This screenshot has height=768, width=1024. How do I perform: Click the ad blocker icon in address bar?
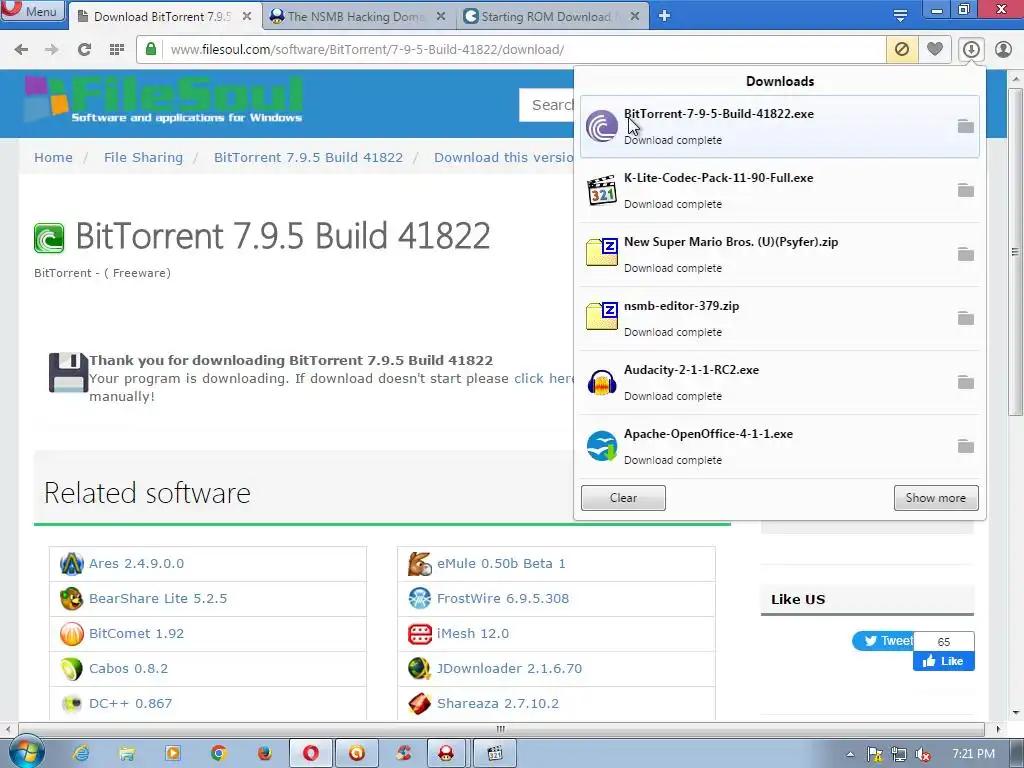click(902, 49)
